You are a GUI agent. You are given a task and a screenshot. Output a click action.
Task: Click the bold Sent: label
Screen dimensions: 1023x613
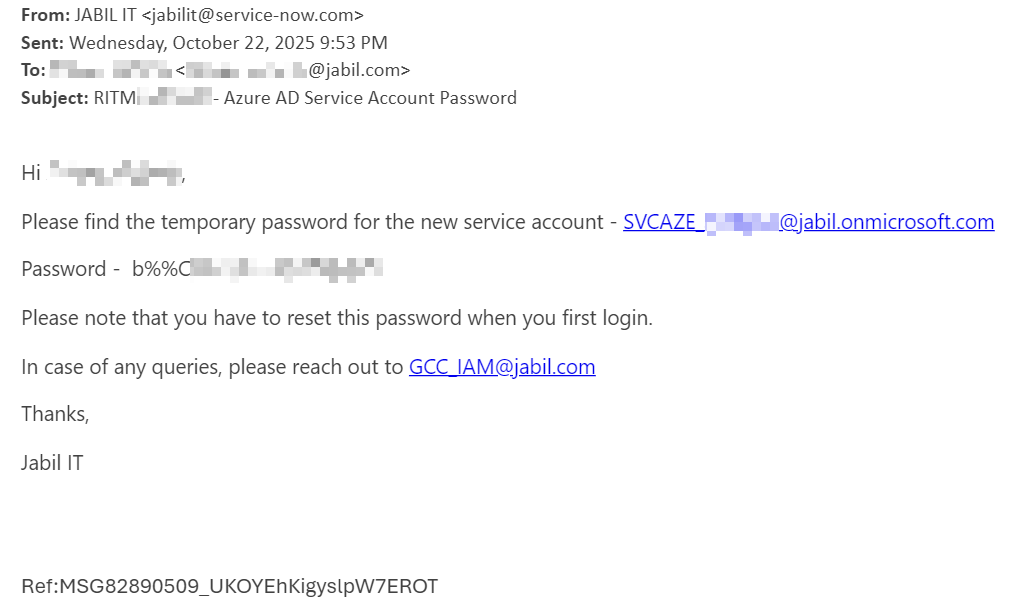[x=42, y=43]
